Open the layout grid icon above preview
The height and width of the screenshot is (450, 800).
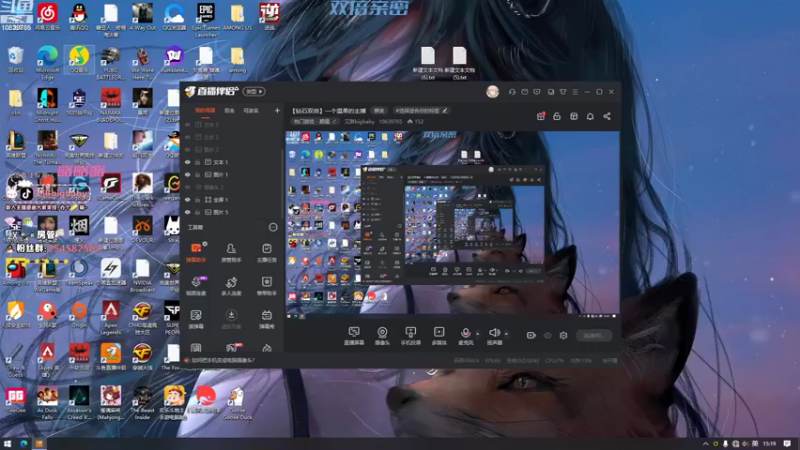[573, 116]
